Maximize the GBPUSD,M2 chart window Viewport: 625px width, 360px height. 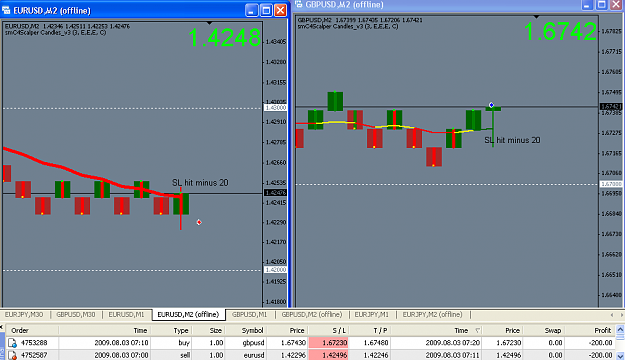coord(601,4)
